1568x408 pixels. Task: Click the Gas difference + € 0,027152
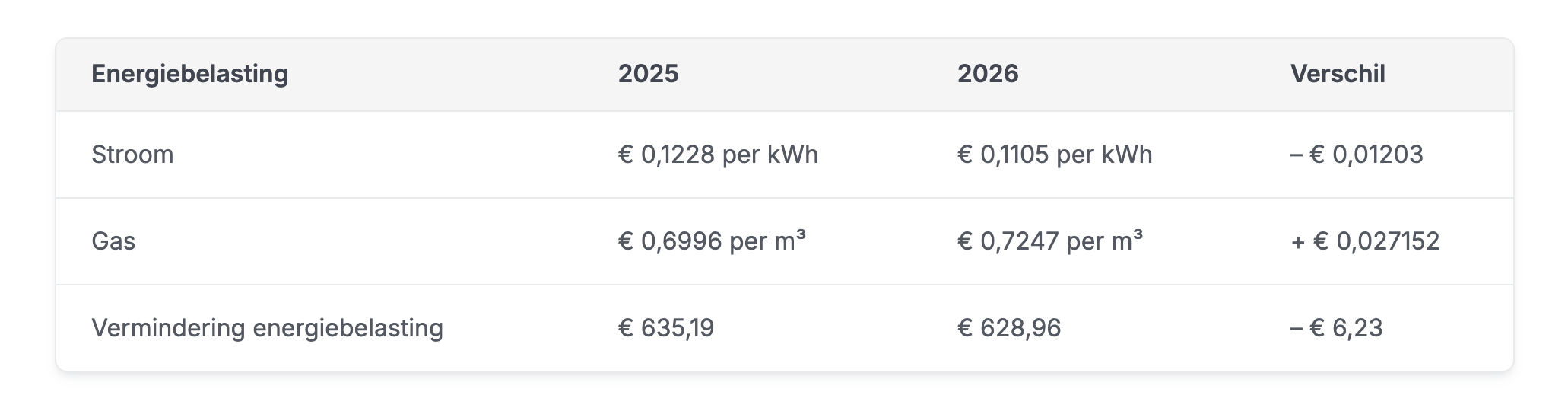[x=1364, y=241]
